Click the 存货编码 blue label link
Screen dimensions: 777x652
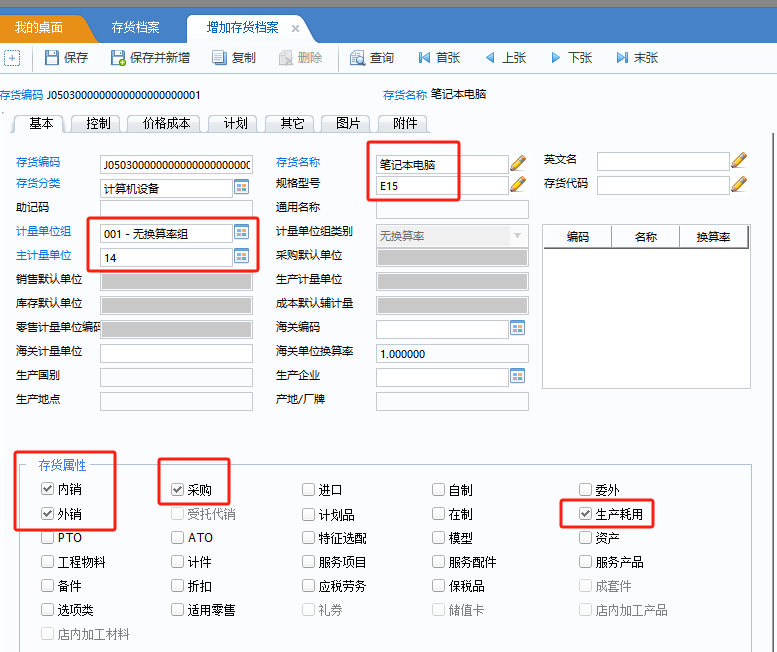[38, 162]
